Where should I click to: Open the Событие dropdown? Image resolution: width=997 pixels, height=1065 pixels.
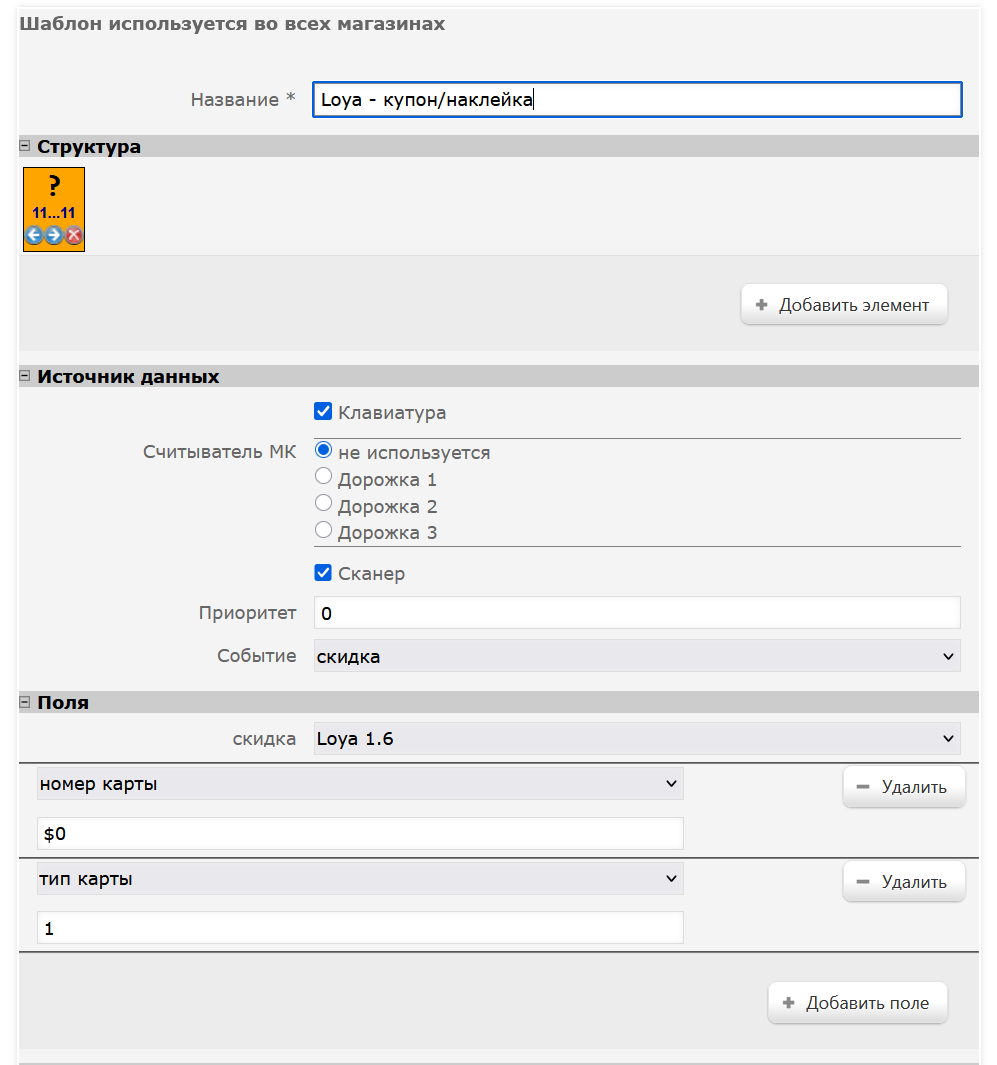point(636,656)
